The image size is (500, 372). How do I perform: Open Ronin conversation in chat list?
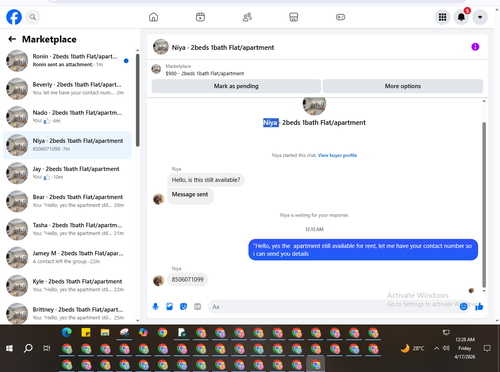(x=67, y=61)
